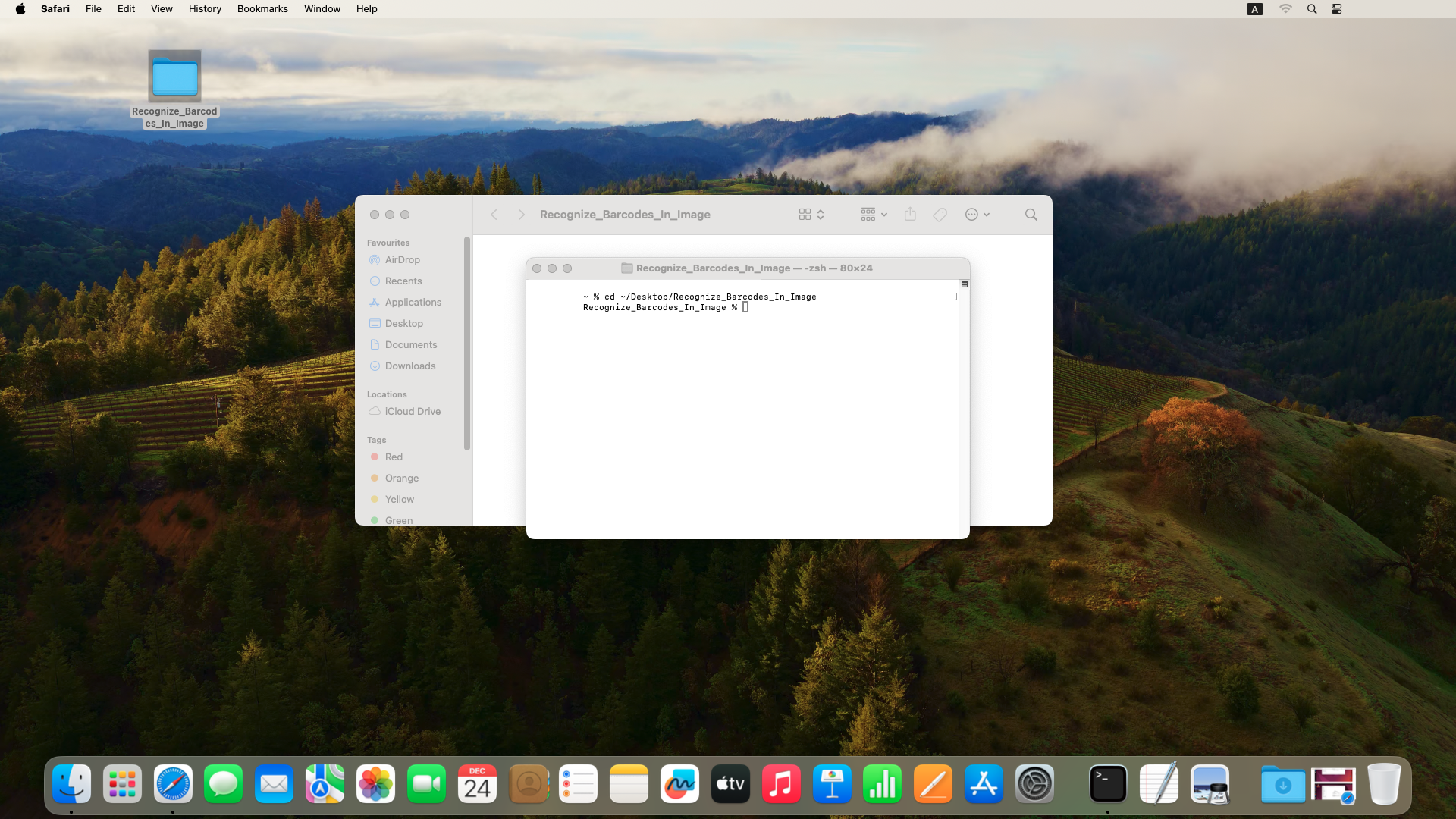Screen dimensions: 1456x819
Task: Open Terminal from the Dock
Action: click(1107, 784)
